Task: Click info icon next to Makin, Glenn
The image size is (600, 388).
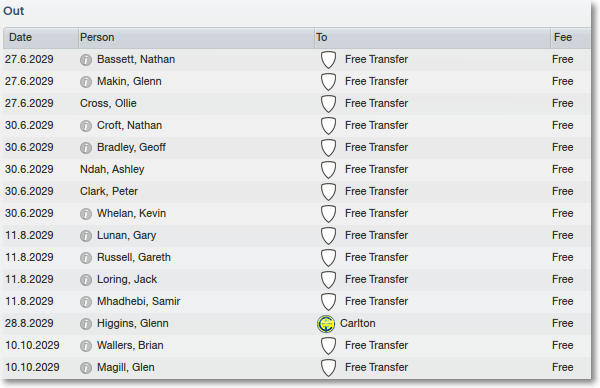Action: coord(86,82)
